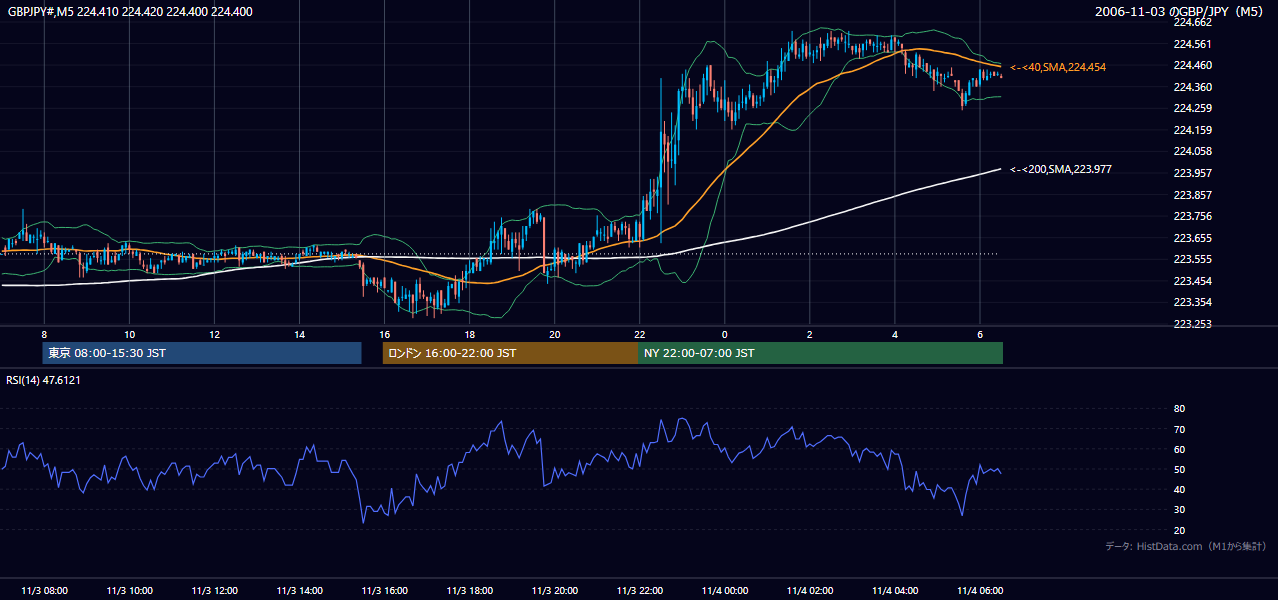Screen dimensions: 1278x600
Task: Click price level 223.957 on price axis
Action: 1192,173
